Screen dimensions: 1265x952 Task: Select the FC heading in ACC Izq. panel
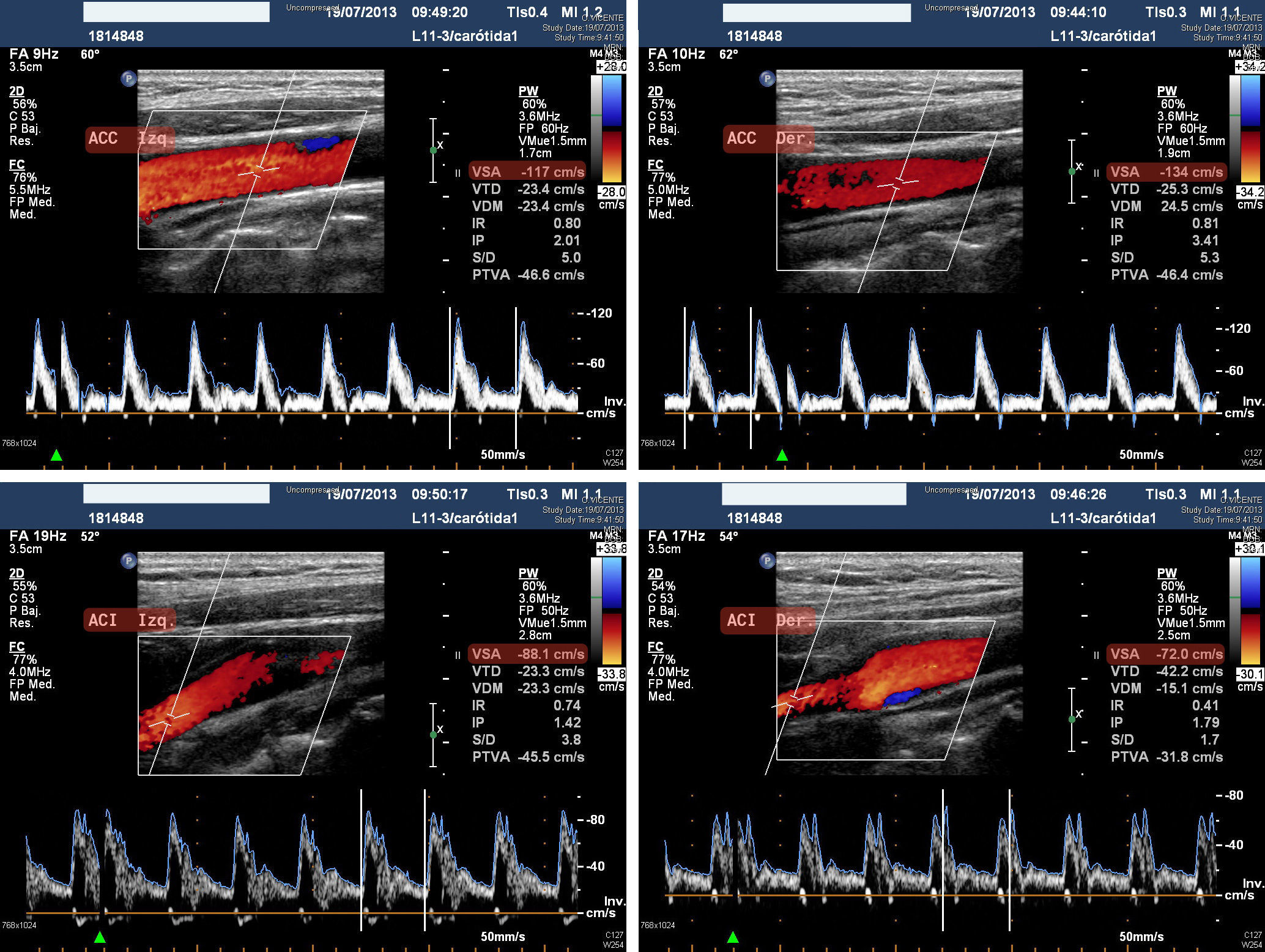(x=17, y=165)
